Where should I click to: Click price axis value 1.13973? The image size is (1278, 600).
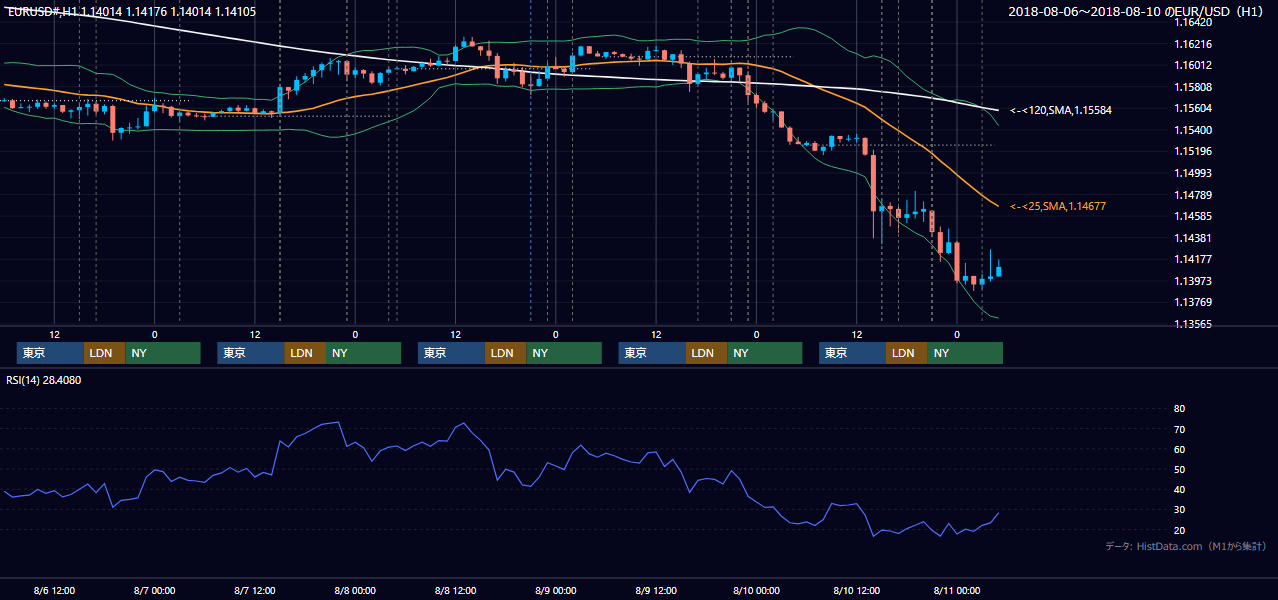click(x=1193, y=281)
